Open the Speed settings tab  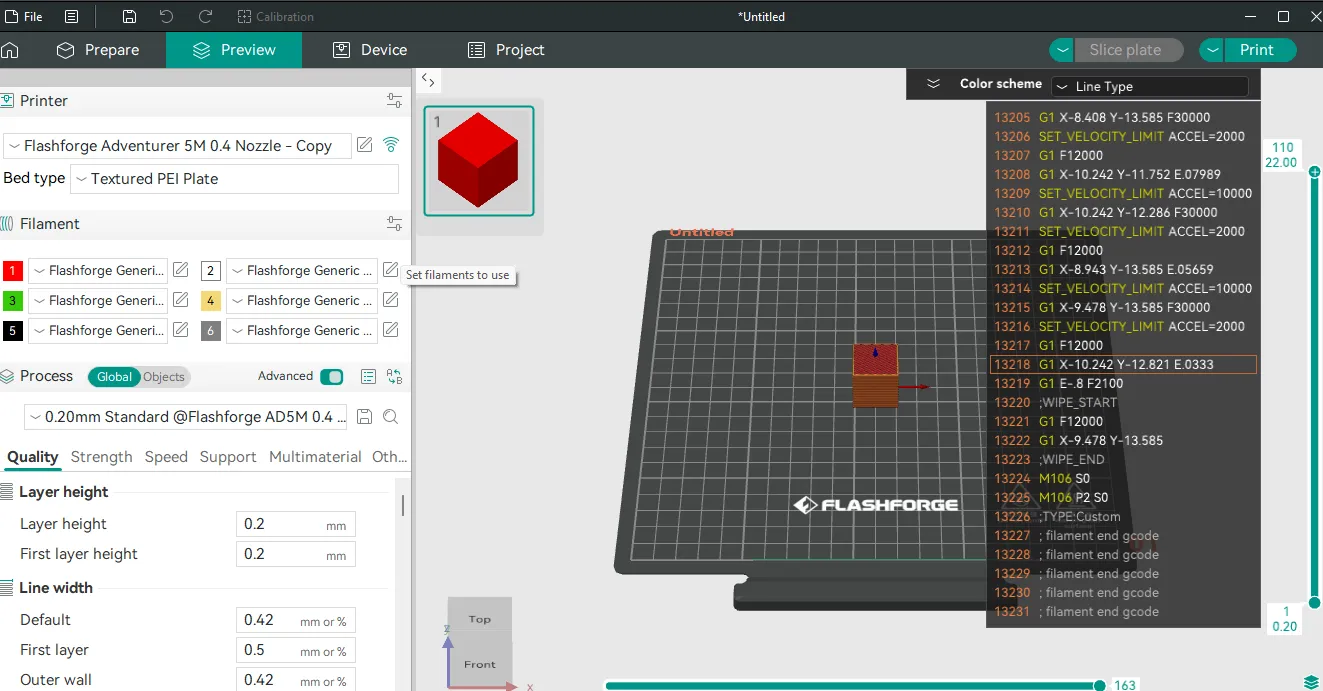point(166,457)
